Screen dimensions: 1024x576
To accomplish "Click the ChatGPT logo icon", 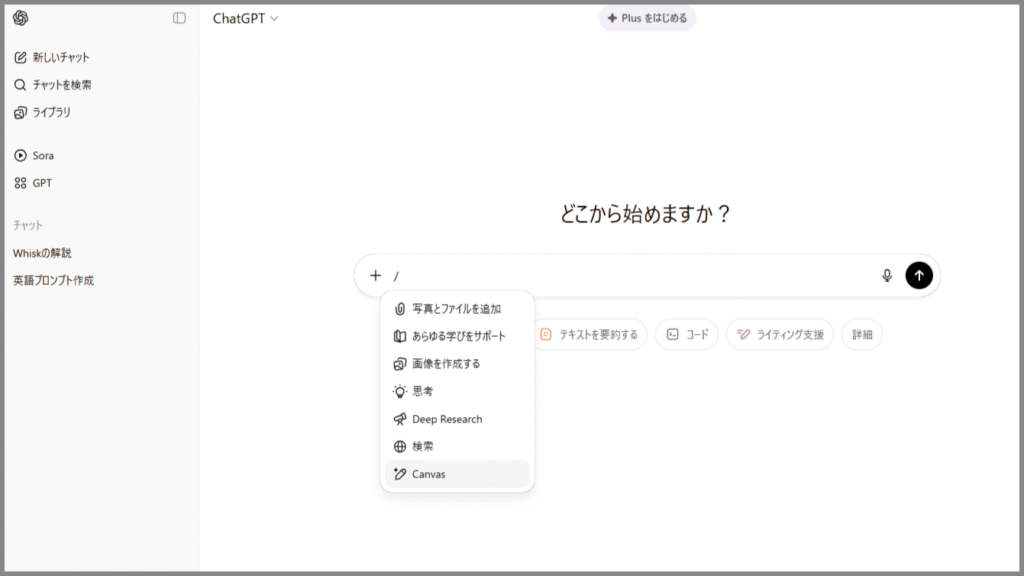I will pyautogui.click(x=21, y=18).
